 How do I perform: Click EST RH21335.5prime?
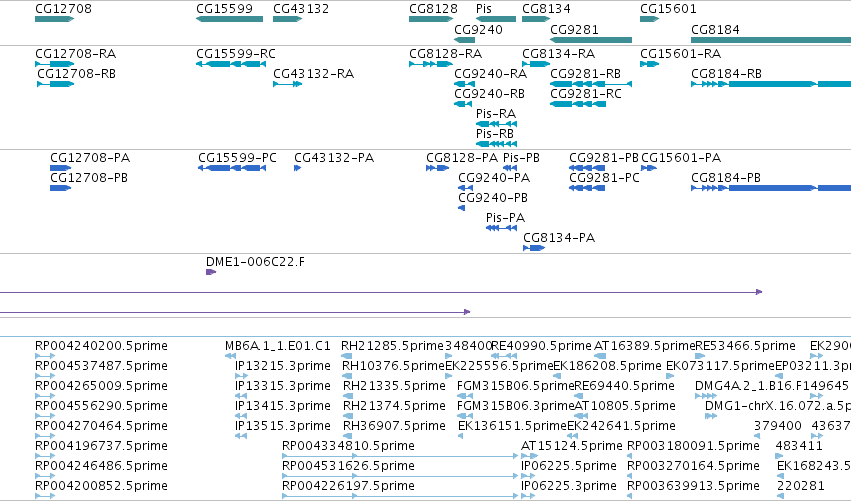pyautogui.click(x=348, y=397)
